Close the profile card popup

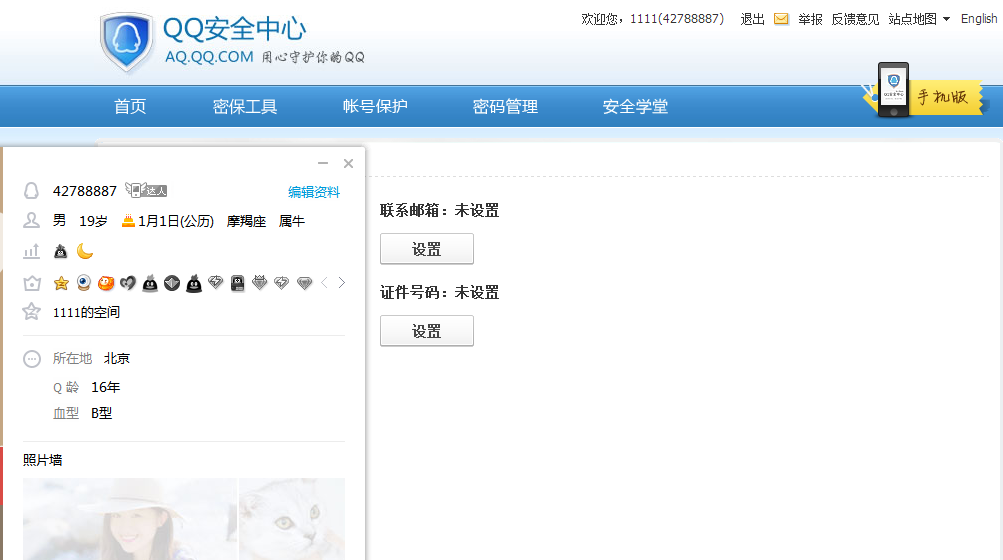coord(348,163)
